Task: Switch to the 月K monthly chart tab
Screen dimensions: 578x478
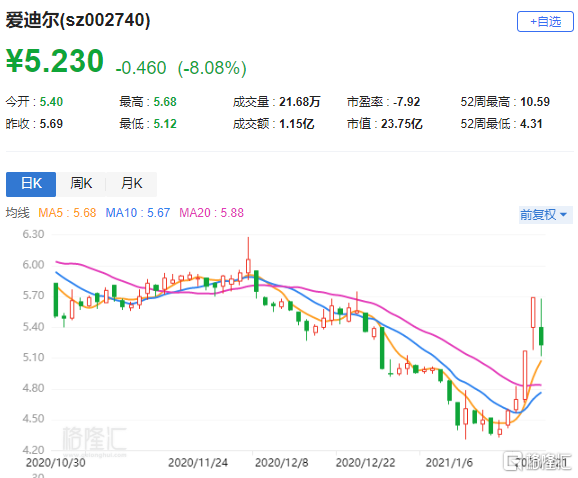Action: [x=132, y=184]
